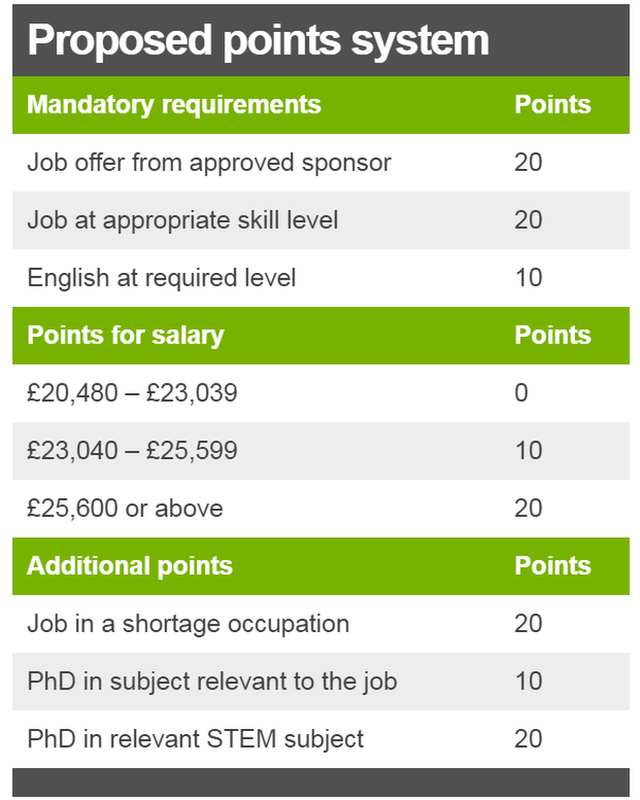Screen dimensions: 640x800
Task: Click "Job in a shortage occupation" text
Action: point(188,624)
